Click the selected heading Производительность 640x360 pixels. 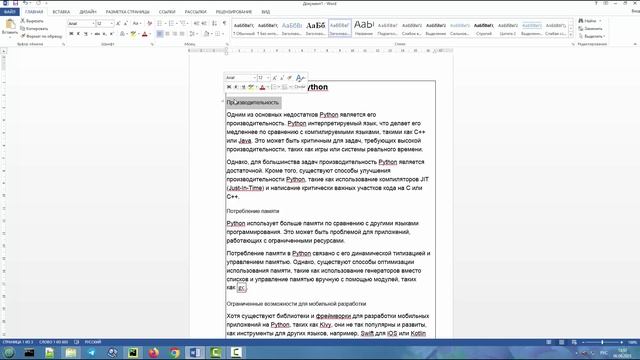pyautogui.click(x=252, y=102)
